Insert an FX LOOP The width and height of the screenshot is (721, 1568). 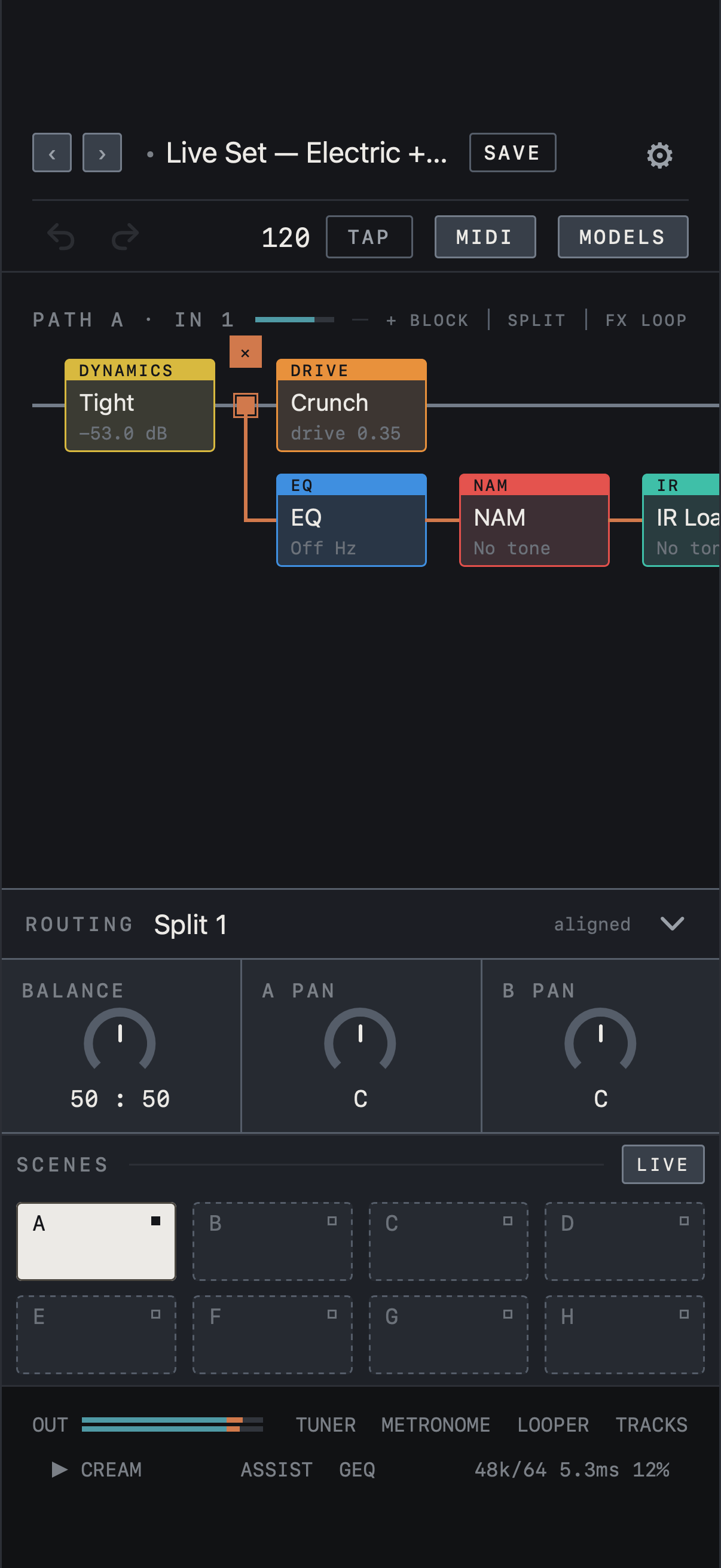646,320
